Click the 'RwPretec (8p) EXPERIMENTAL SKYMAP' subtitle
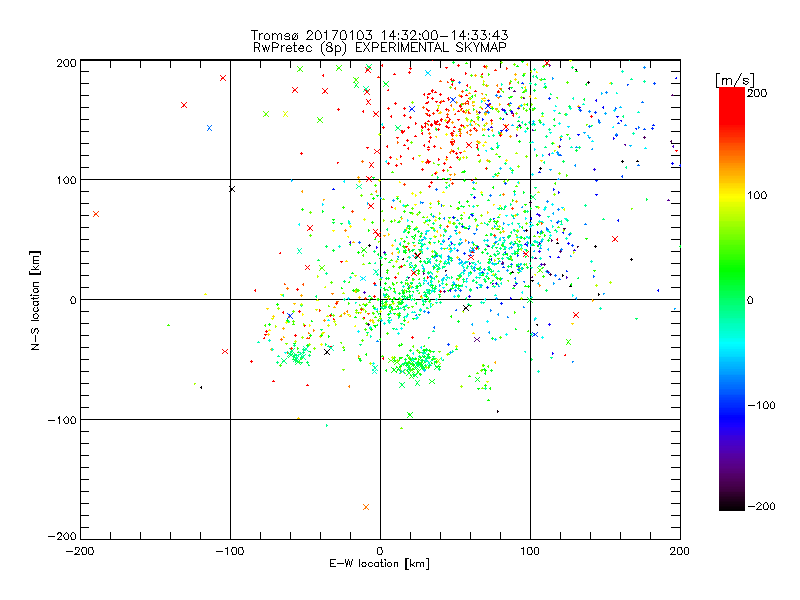 [x=379, y=47]
